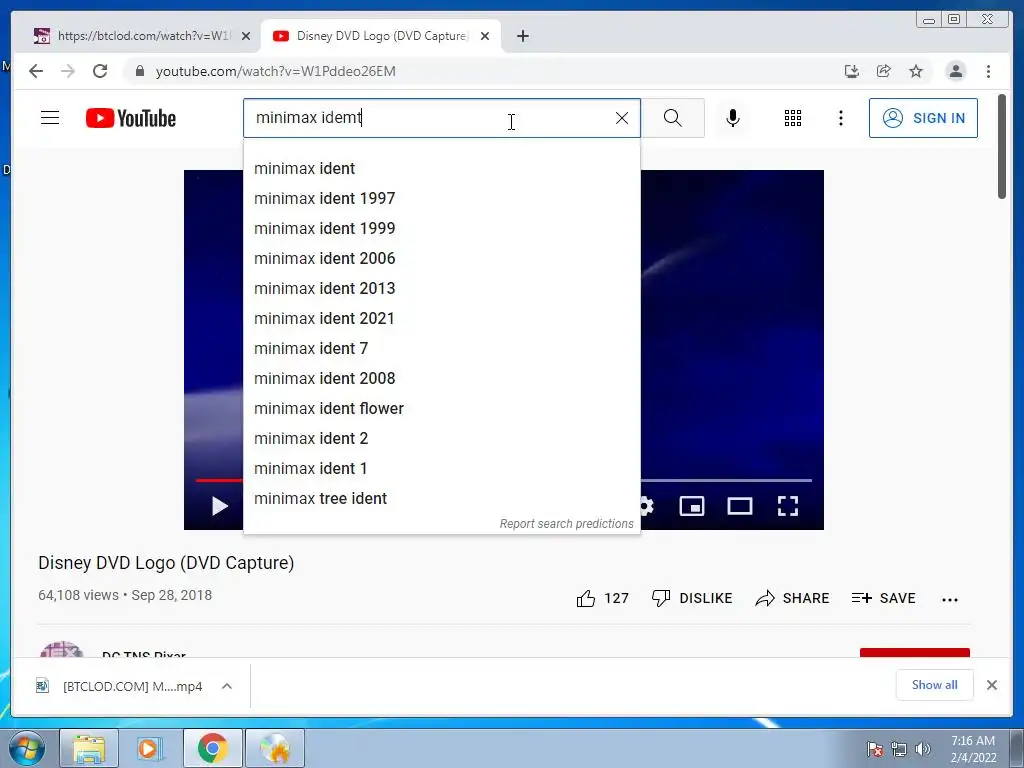Enter full screen video
The width and height of the screenshot is (1024, 768).
788,506
